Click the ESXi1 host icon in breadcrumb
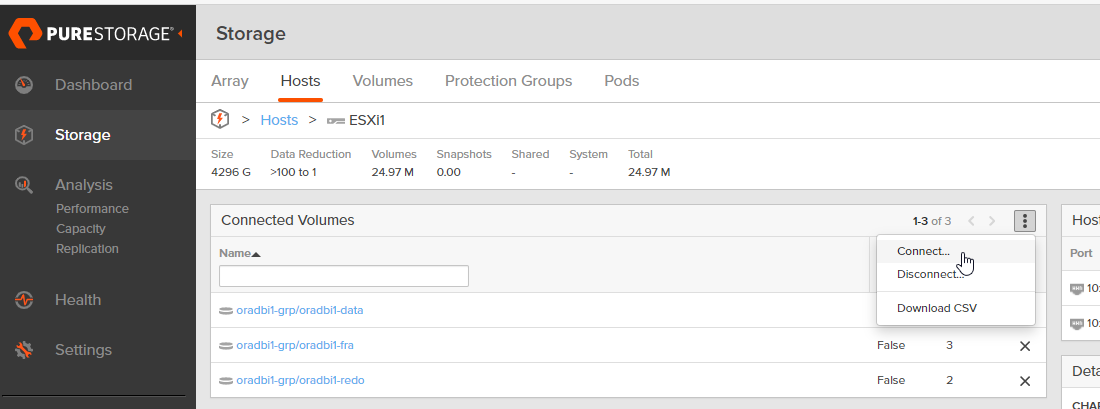 335,121
